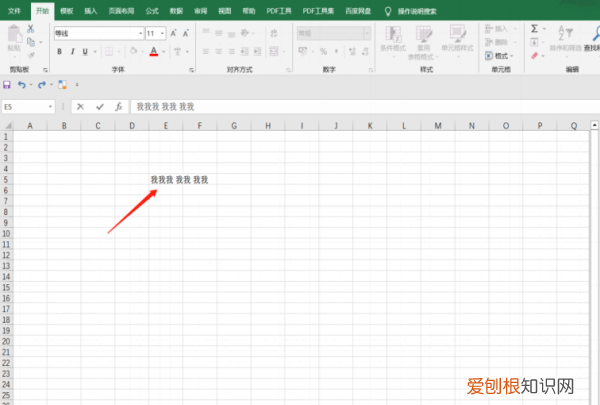
Task: Open the font color dropdown arrow
Action: [x=163, y=51]
